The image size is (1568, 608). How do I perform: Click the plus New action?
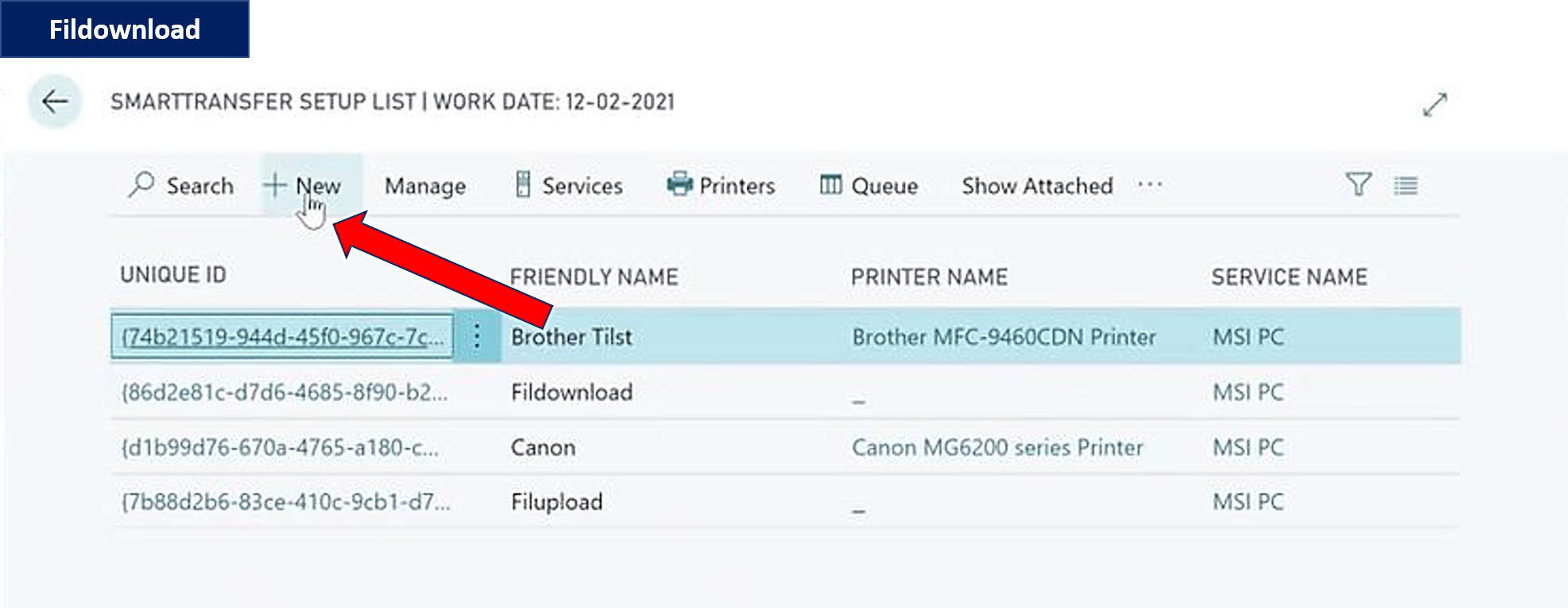coord(304,185)
